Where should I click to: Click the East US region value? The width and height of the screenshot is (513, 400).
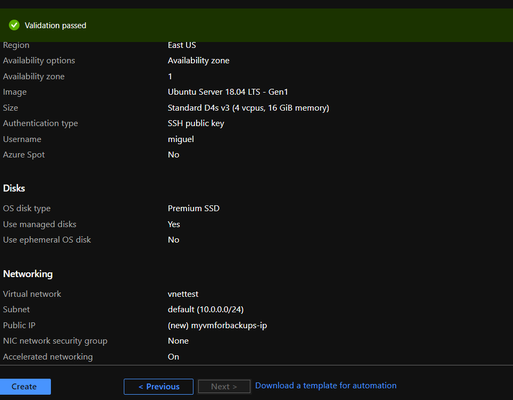pos(182,45)
